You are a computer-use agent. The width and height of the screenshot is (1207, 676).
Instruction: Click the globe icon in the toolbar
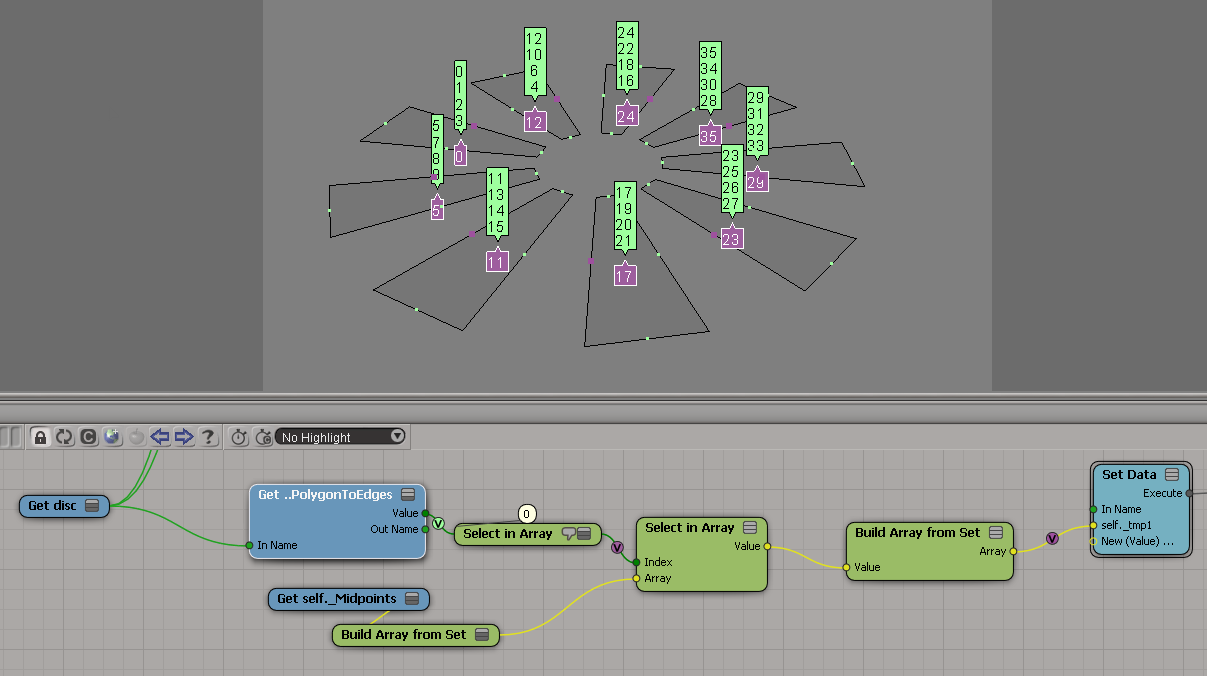point(112,437)
